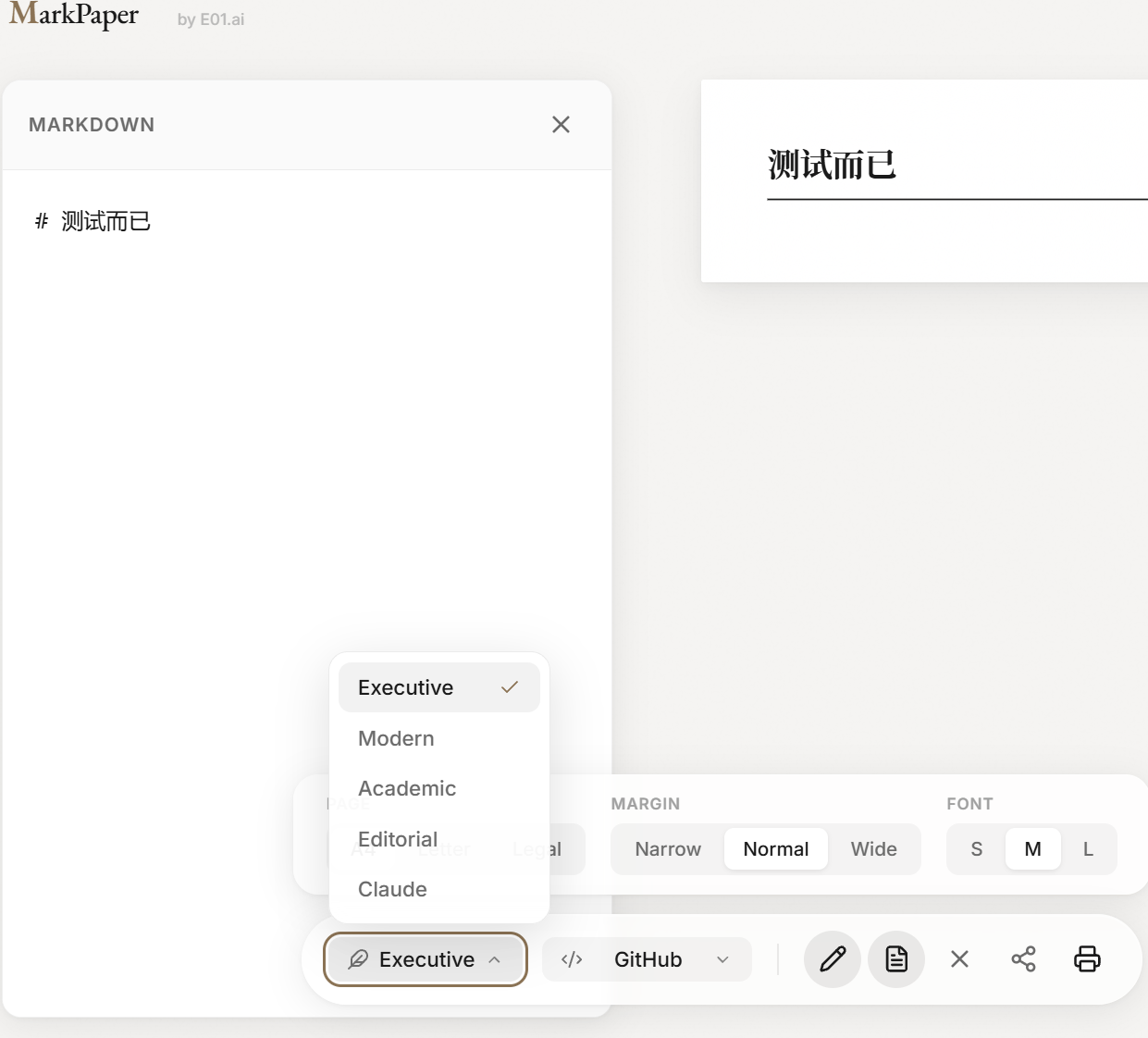
Task: Choose small font size S
Action: (977, 849)
